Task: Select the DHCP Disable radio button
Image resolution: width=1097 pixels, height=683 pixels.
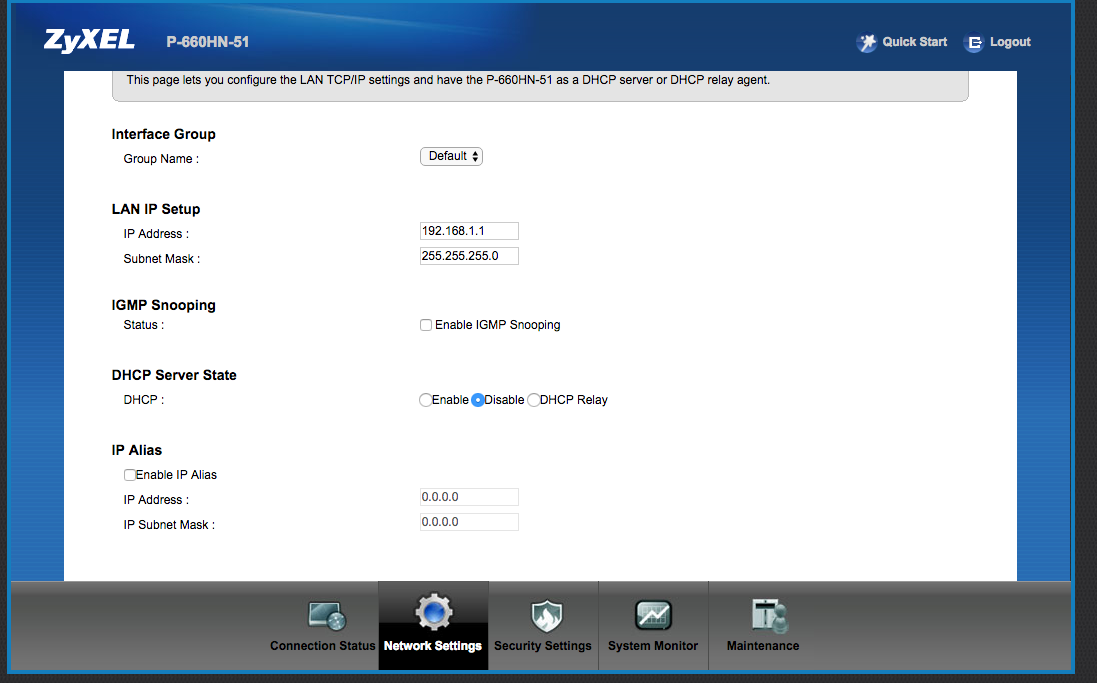Action: 478,400
